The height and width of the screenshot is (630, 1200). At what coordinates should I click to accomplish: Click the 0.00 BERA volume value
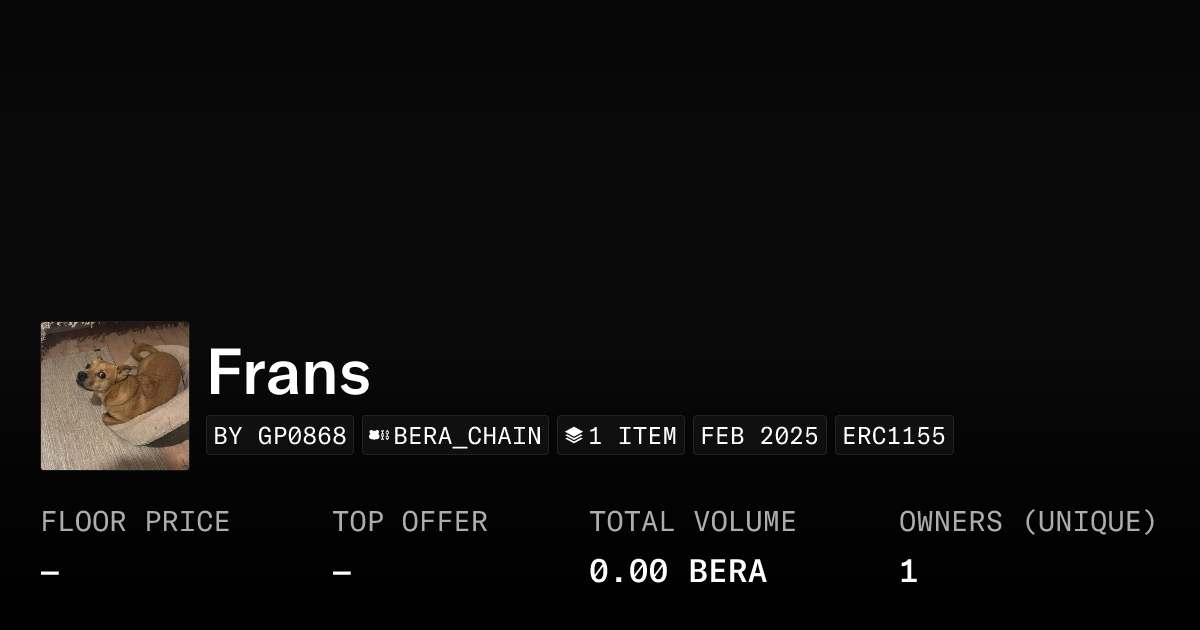coord(678,570)
